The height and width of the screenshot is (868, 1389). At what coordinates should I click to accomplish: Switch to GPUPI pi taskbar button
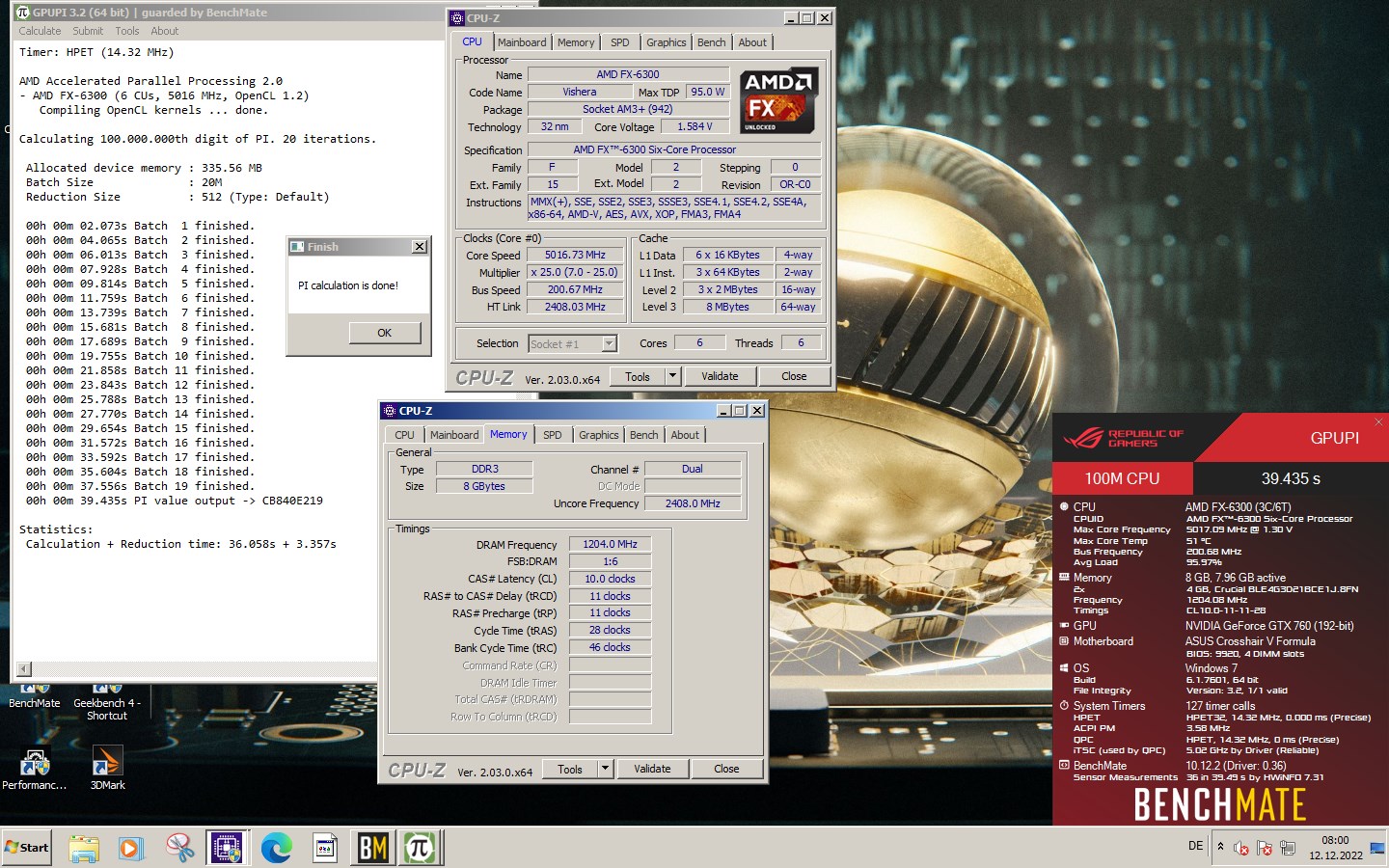tap(420, 848)
